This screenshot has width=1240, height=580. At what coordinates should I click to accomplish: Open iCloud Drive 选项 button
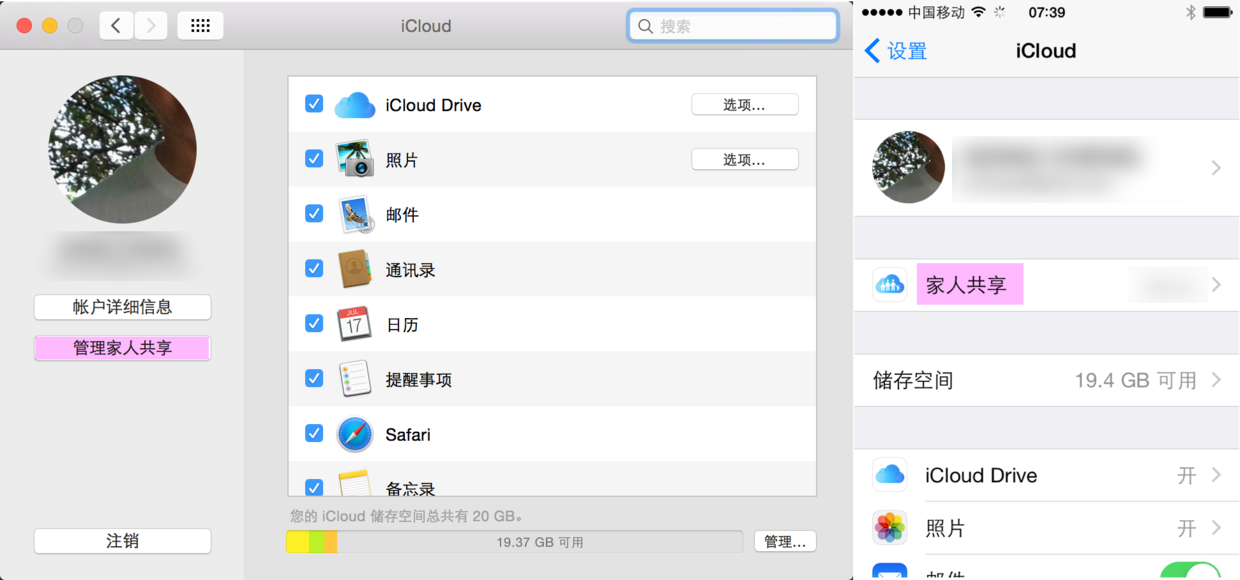click(745, 105)
